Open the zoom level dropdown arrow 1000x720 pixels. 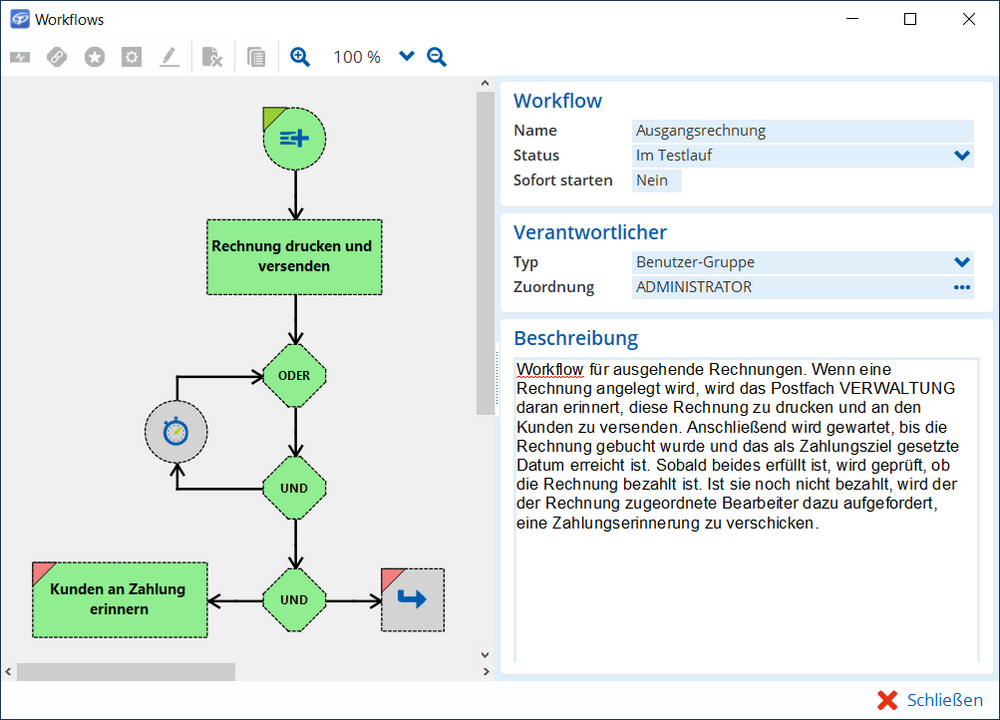tap(406, 57)
